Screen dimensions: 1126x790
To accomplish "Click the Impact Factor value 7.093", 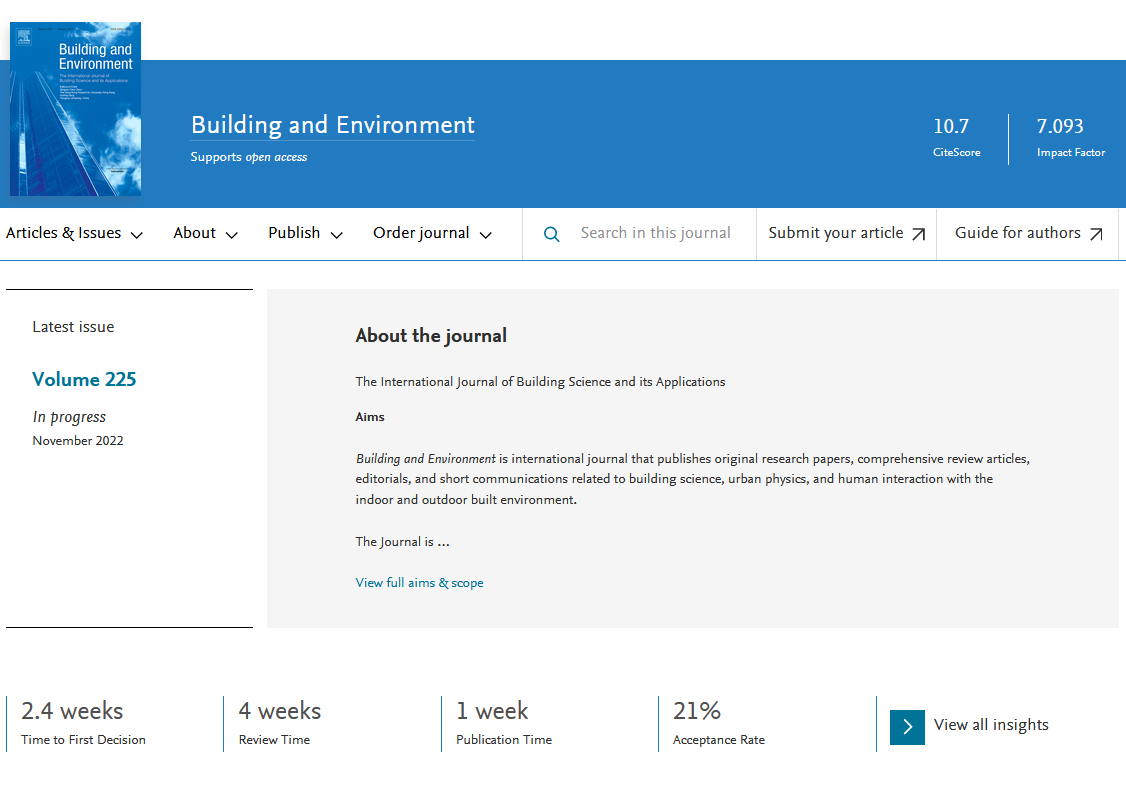I will click(1059, 127).
